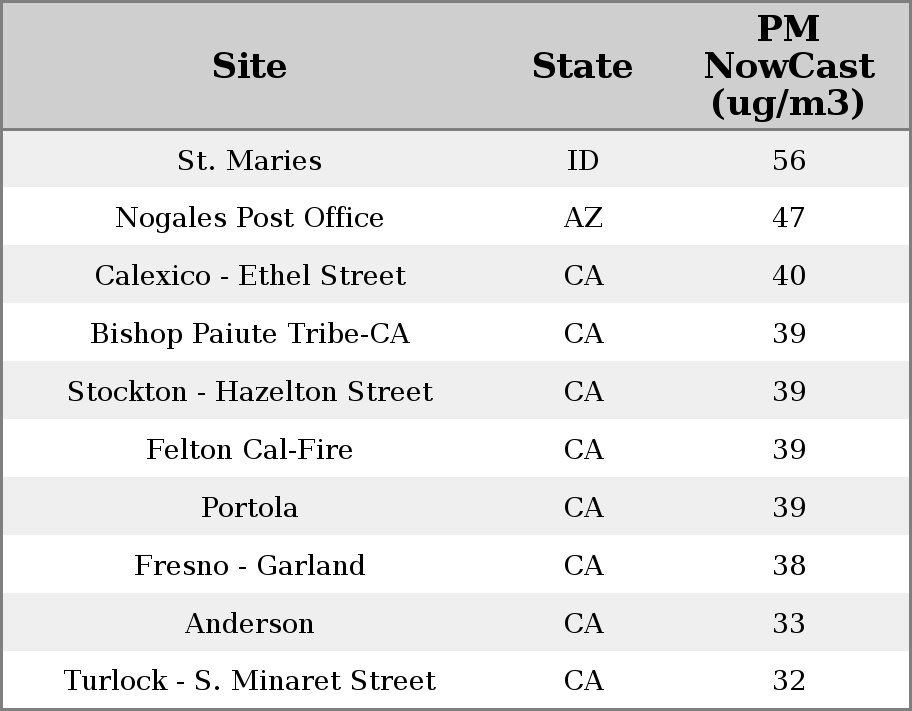The width and height of the screenshot is (912, 711).
Task: Select Bishop Paiute Tribe-CA row name
Action: click(x=250, y=334)
